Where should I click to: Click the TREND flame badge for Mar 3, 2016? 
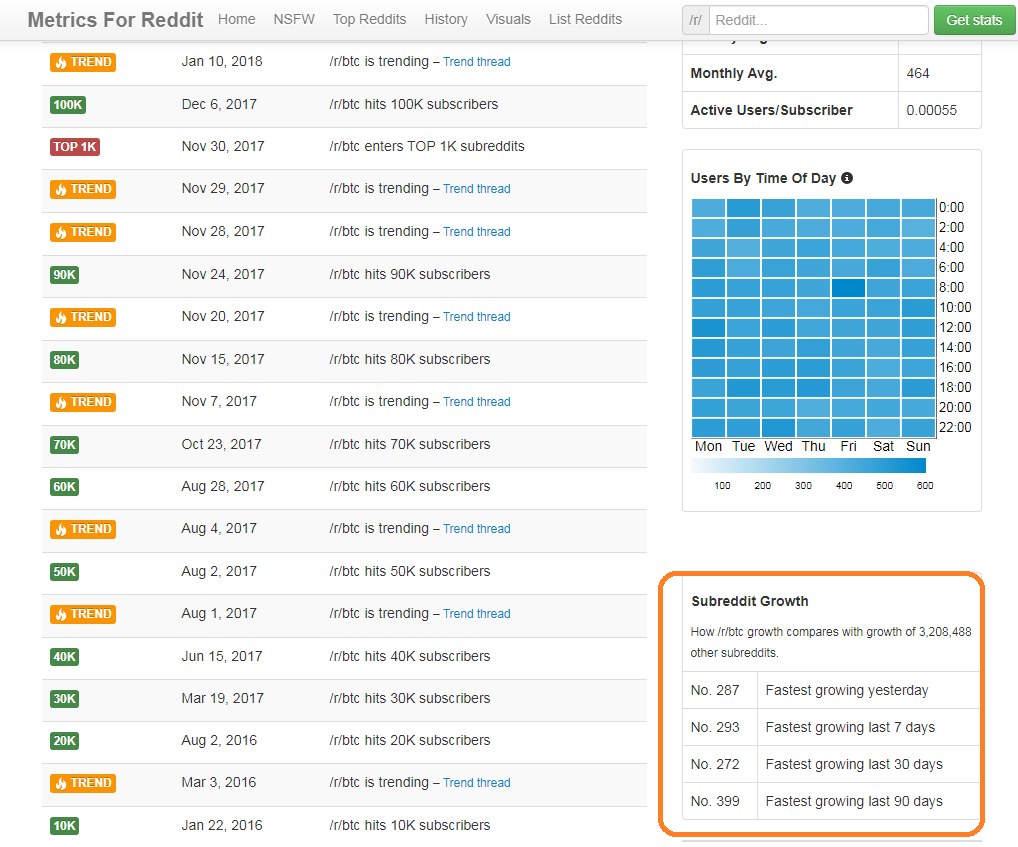(x=82, y=783)
